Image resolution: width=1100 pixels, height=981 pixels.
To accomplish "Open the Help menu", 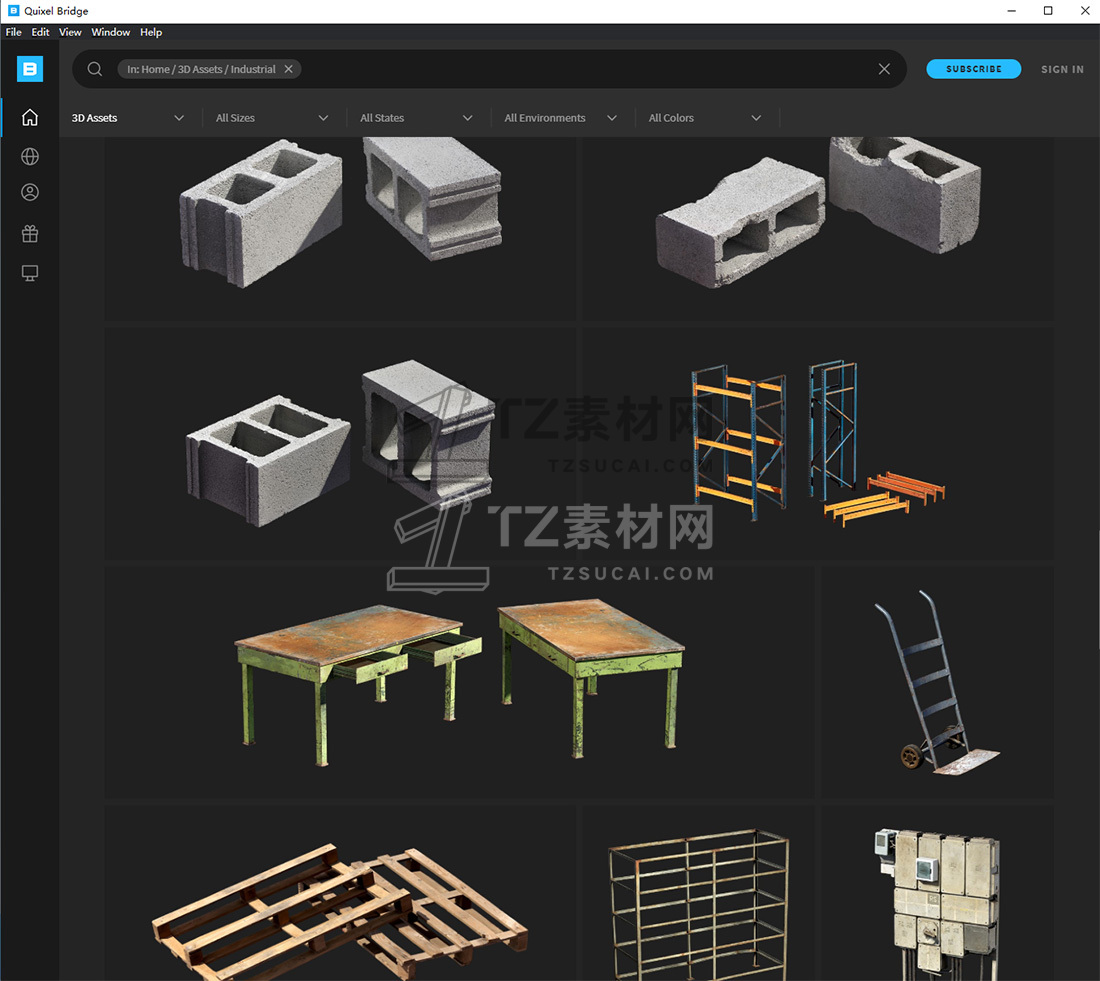I will click(151, 32).
